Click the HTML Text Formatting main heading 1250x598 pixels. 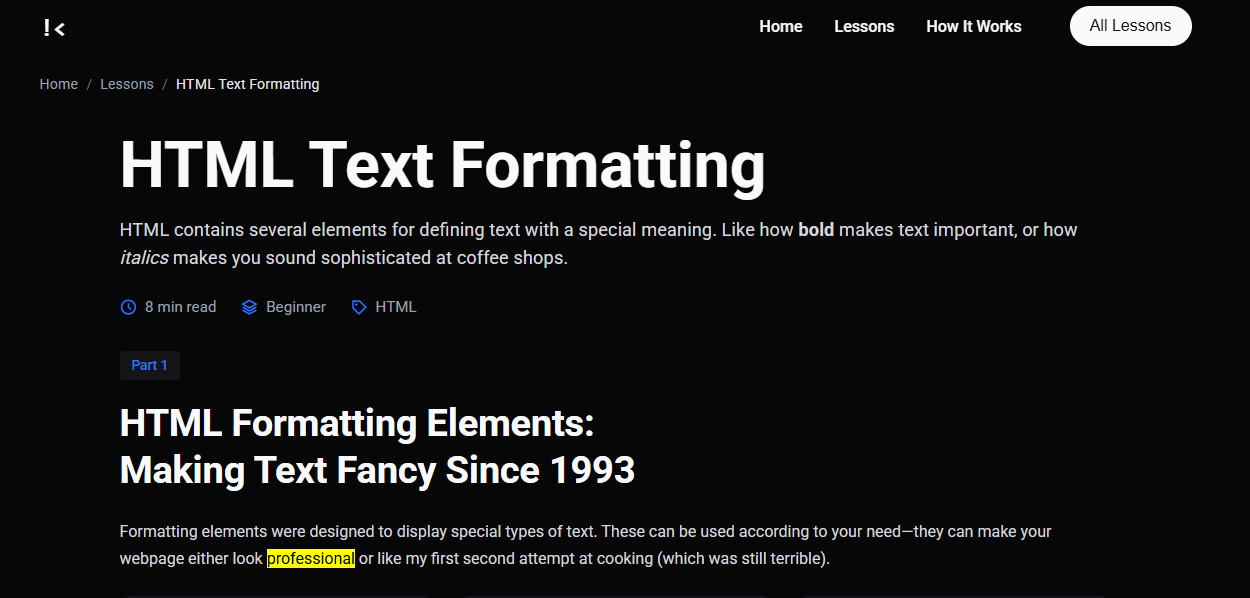pyautogui.click(x=442, y=164)
